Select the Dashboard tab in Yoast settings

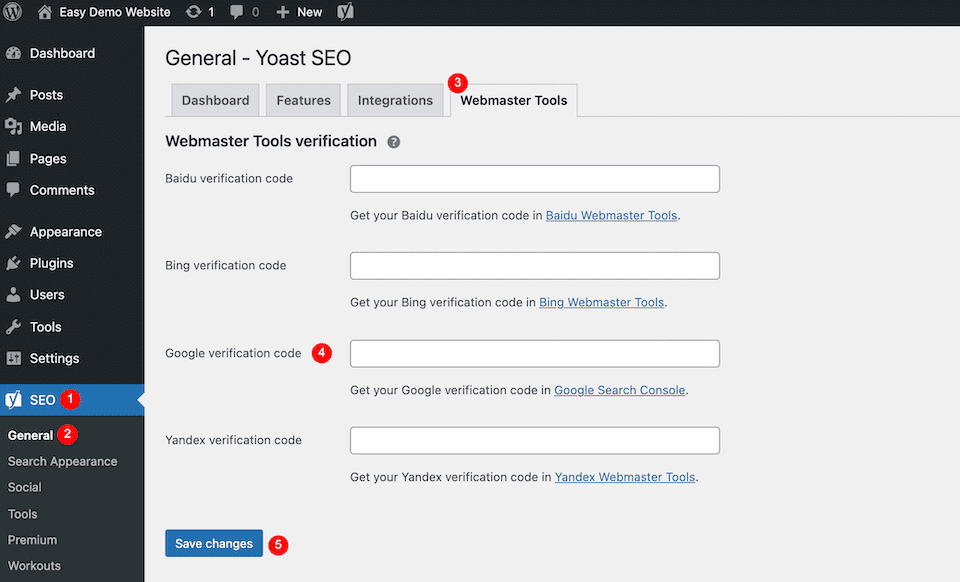coord(215,100)
